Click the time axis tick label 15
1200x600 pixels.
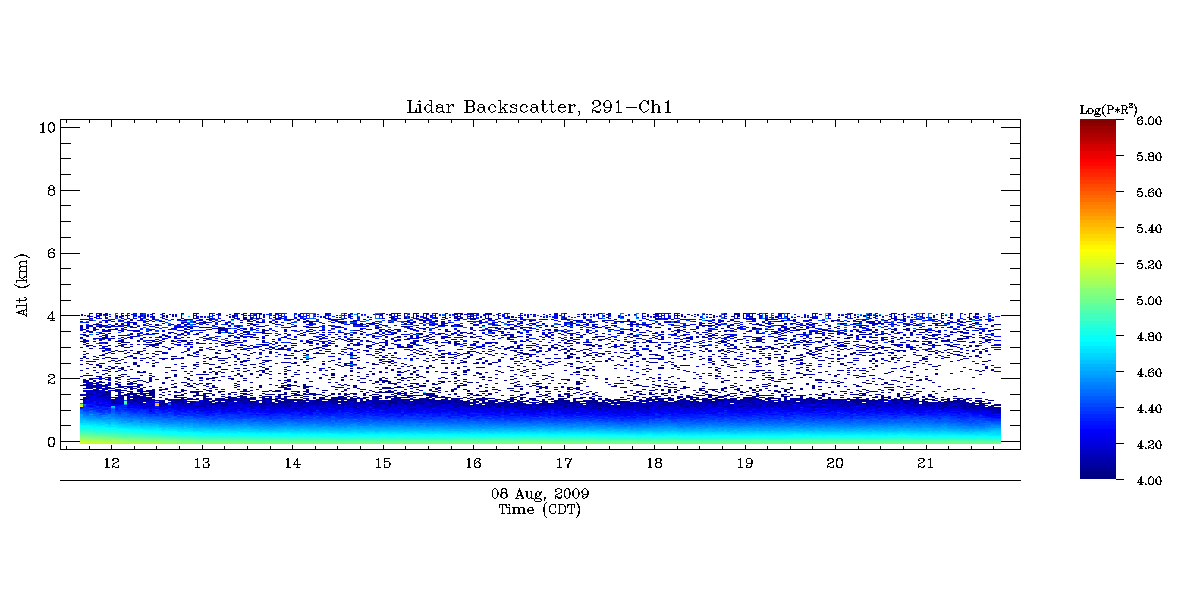383,463
